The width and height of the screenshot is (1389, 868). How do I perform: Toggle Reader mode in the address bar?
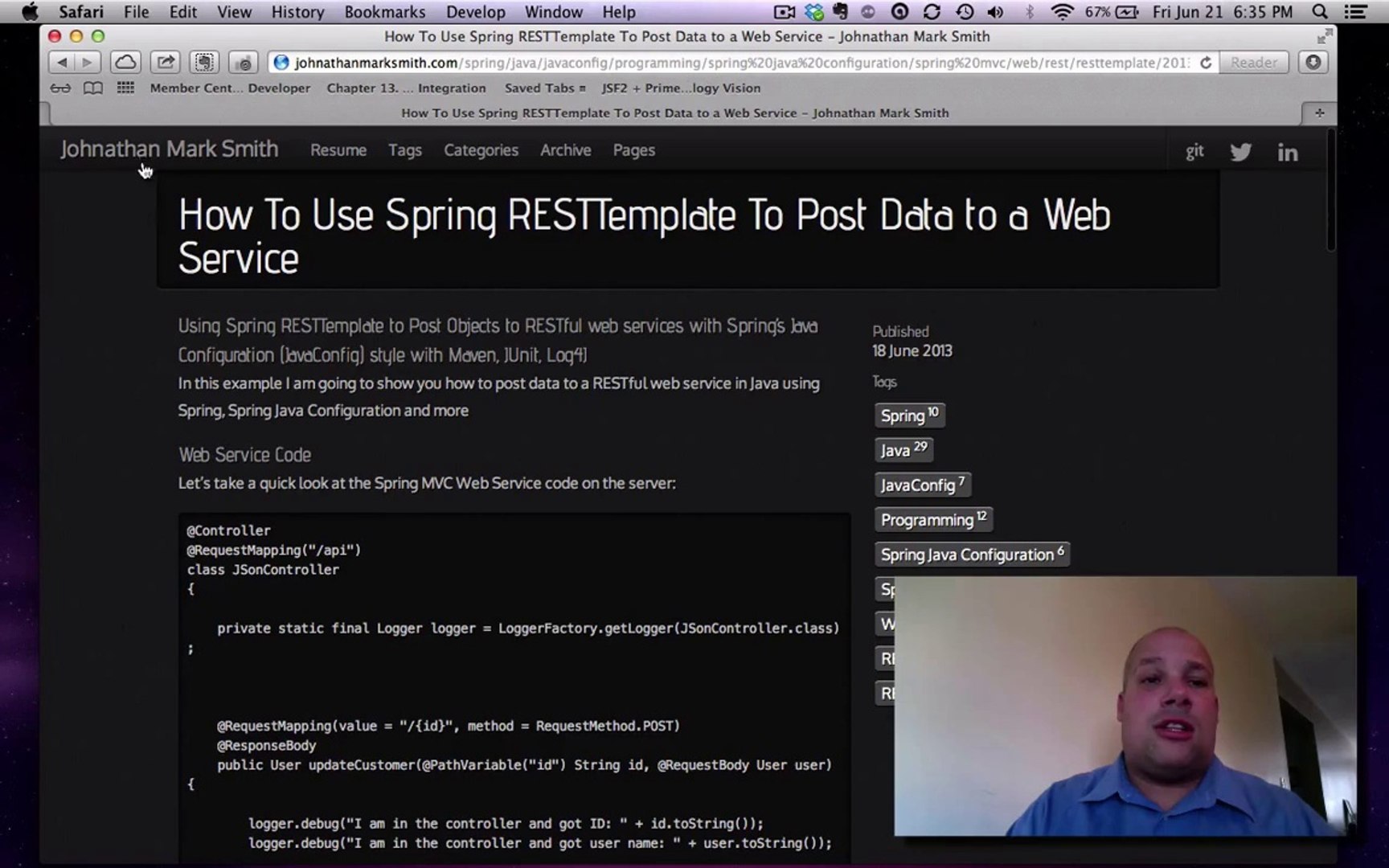(1254, 62)
